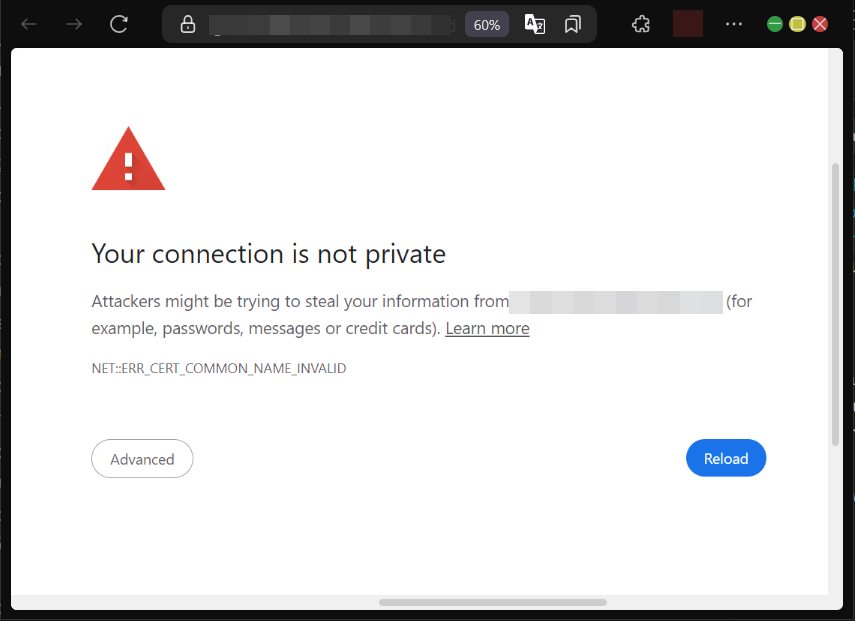Click the bookmarks icon in address bar
This screenshot has height=621, width=855.
click(573, 25)
